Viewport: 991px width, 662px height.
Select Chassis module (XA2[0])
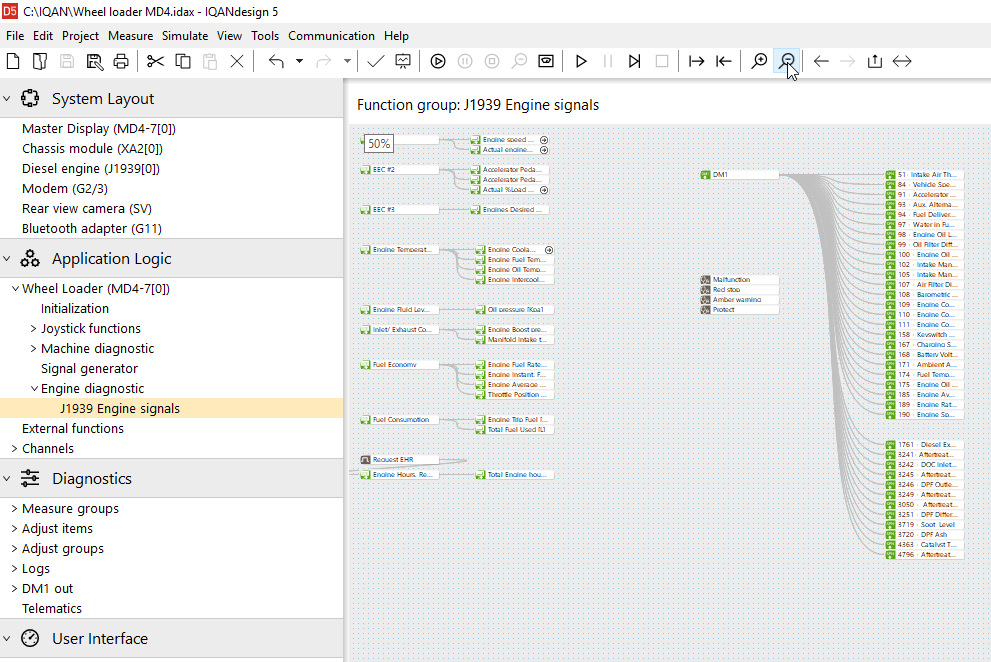tap(92, 149)
